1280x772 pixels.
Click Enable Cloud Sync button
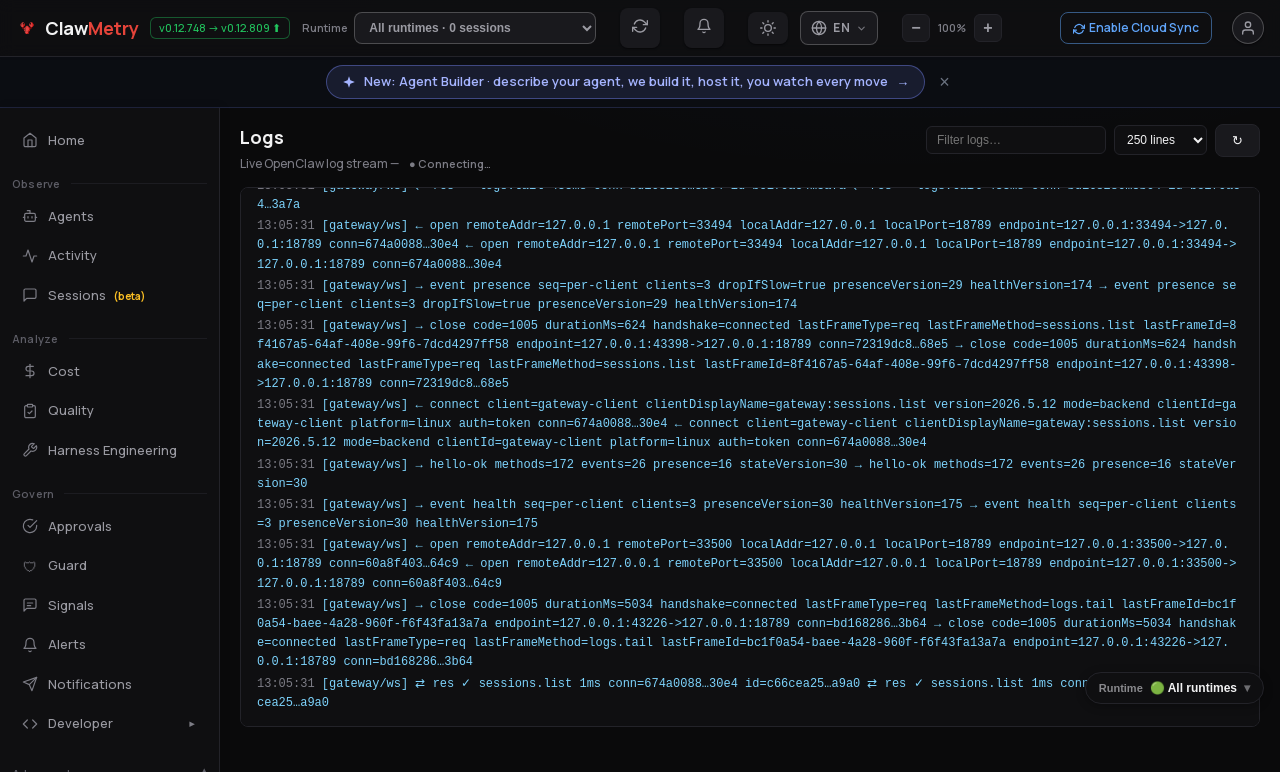coord(1136,28)
